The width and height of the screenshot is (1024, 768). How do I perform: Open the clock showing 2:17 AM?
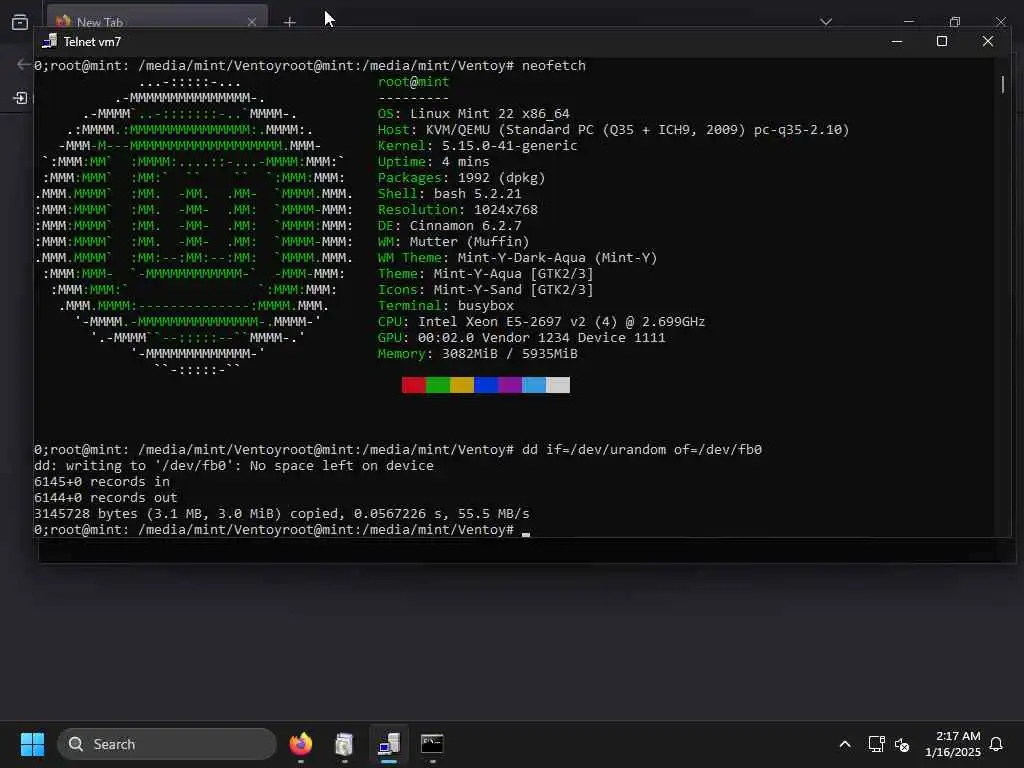(952, 744)
